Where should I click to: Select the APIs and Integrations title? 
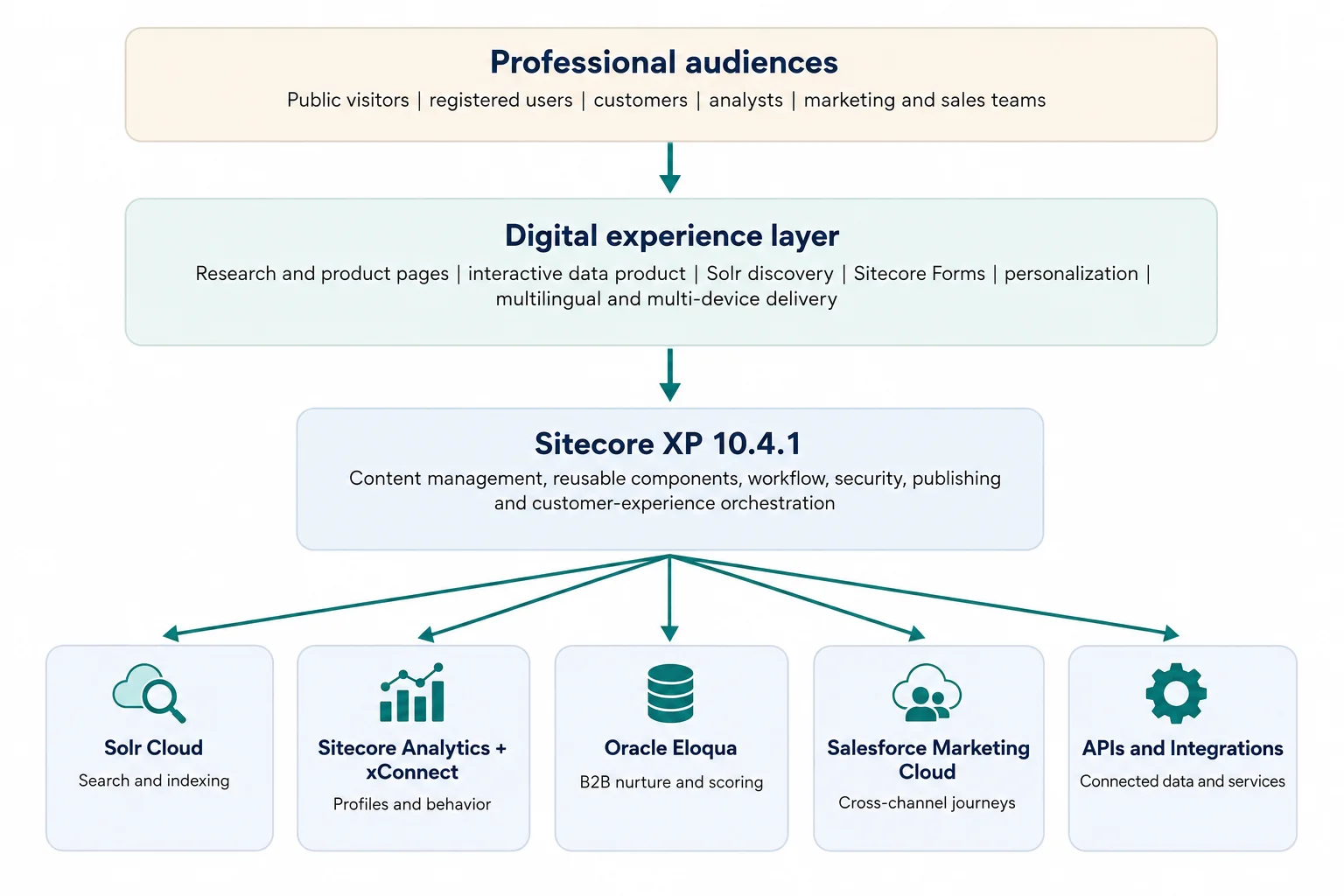tap(1183, 748)
